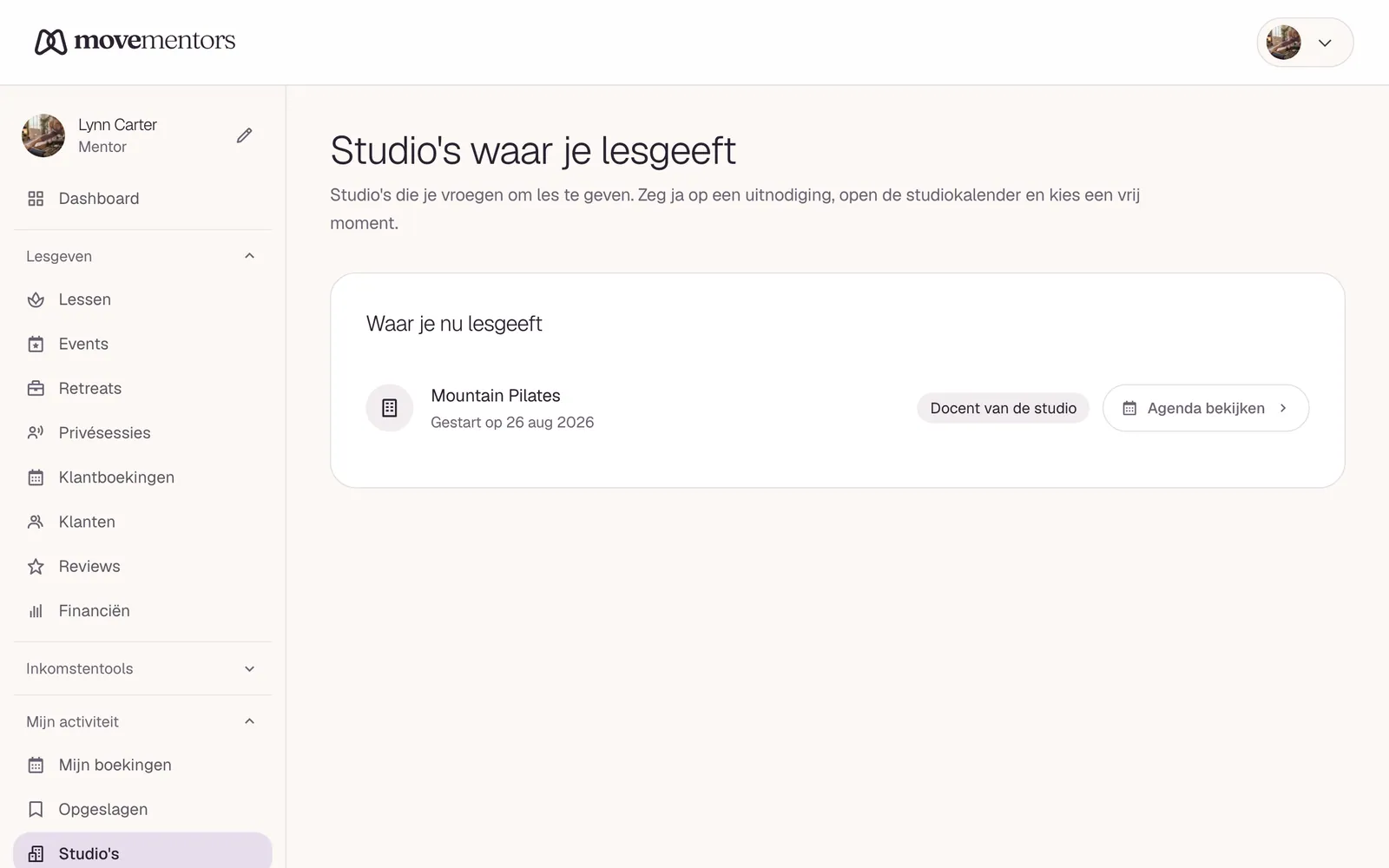This screenshot has height=868, width=1389.
Task: Open the Mountain Pilates studio name
Action: tap(496, 396)
